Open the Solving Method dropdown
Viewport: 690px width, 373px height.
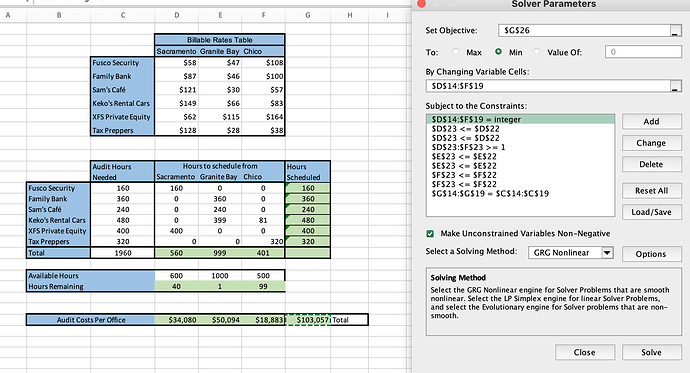[x=607, y=252]
